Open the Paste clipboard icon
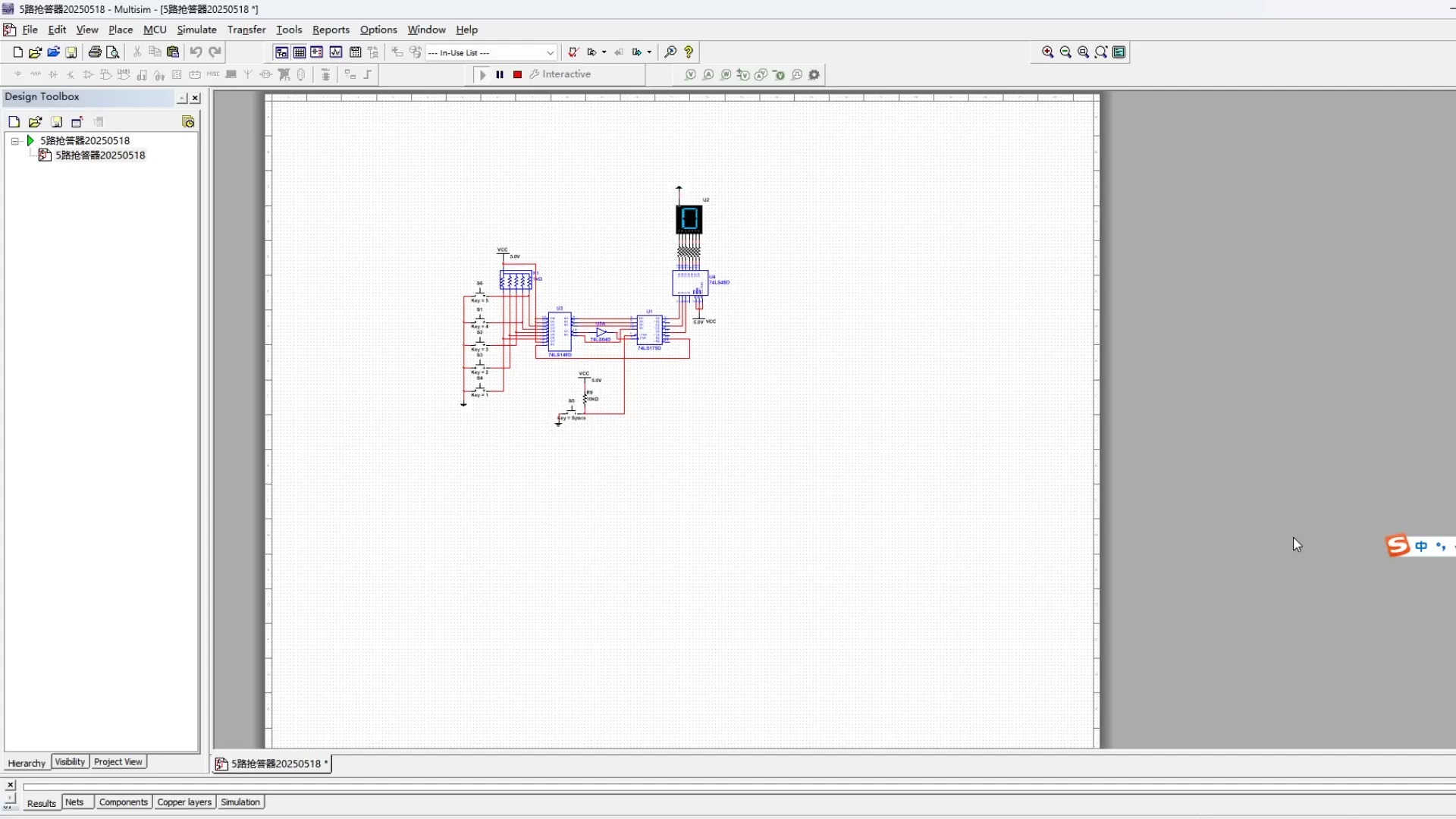This screenshot has height=819, width=1456. (173, 52)
